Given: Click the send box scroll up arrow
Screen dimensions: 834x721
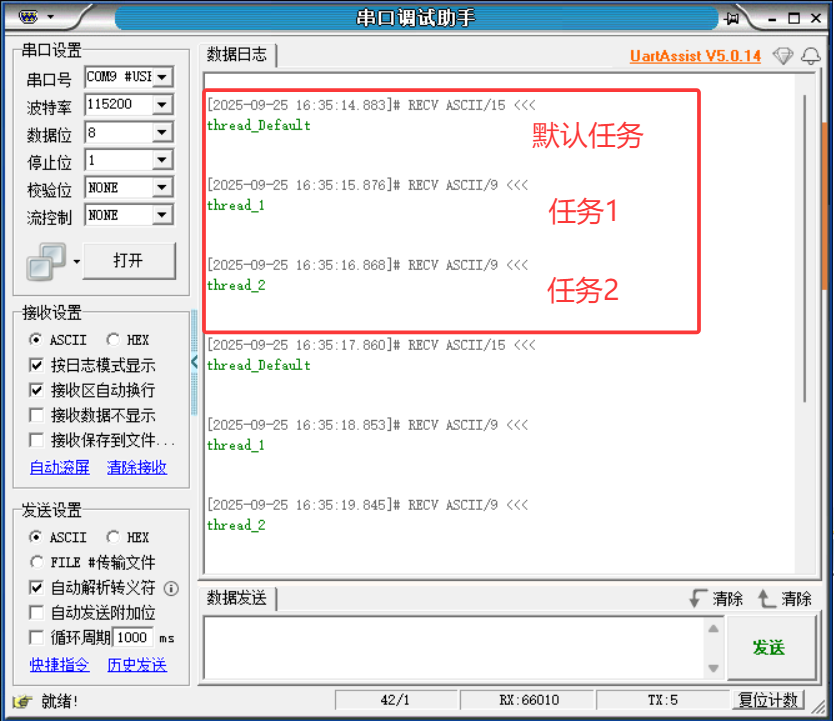Looking at the screenshot, I should pos(714,628).
